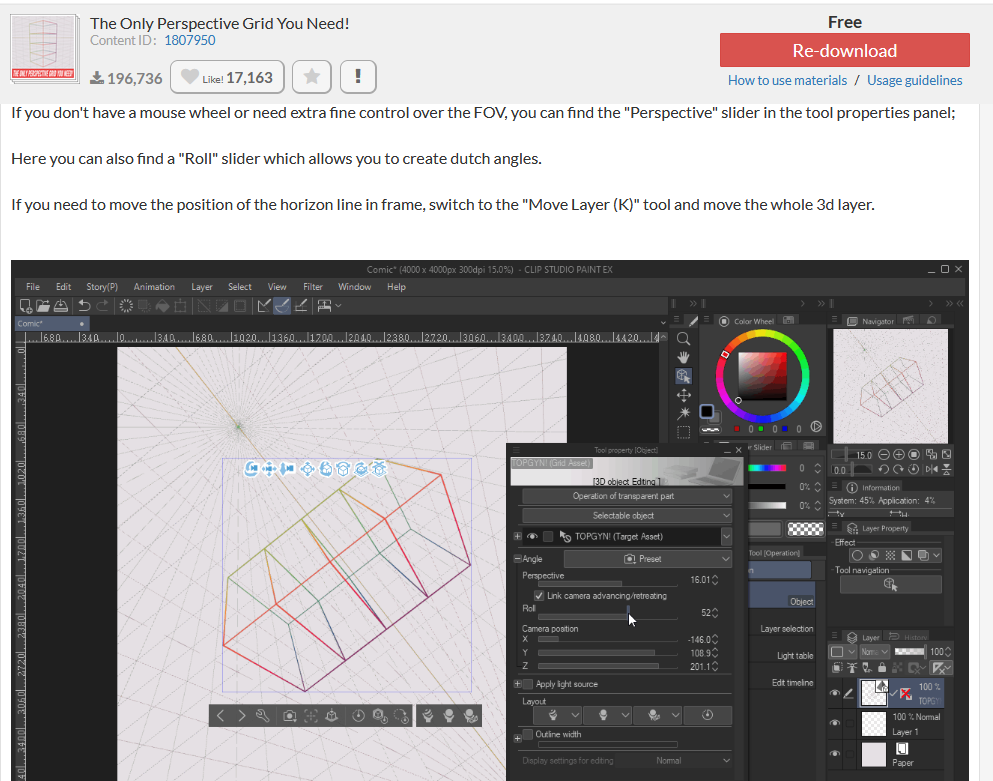
Task: Open the Filter menu
Action: (313, 287)
